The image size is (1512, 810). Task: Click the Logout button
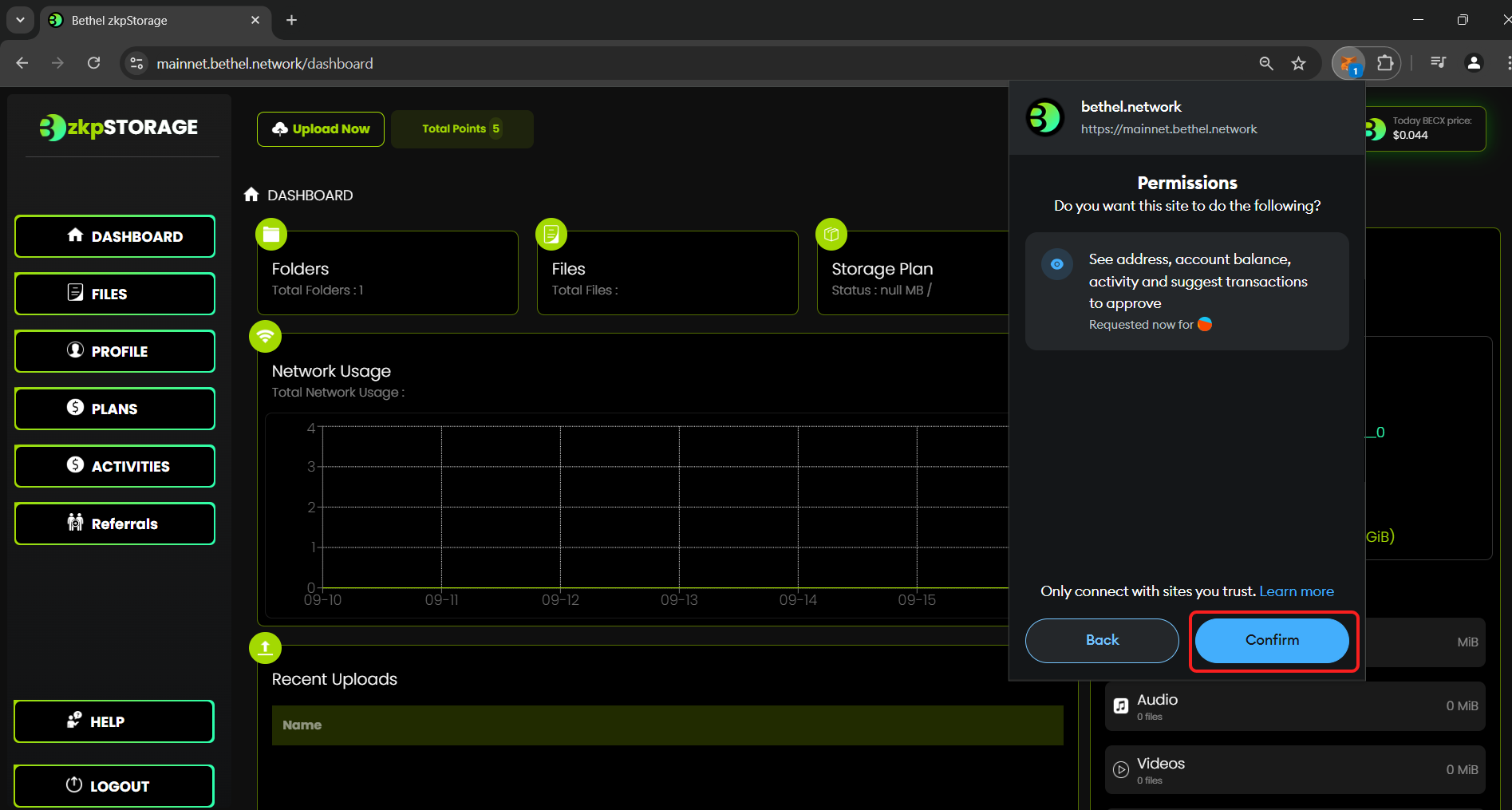click(114, 786)
